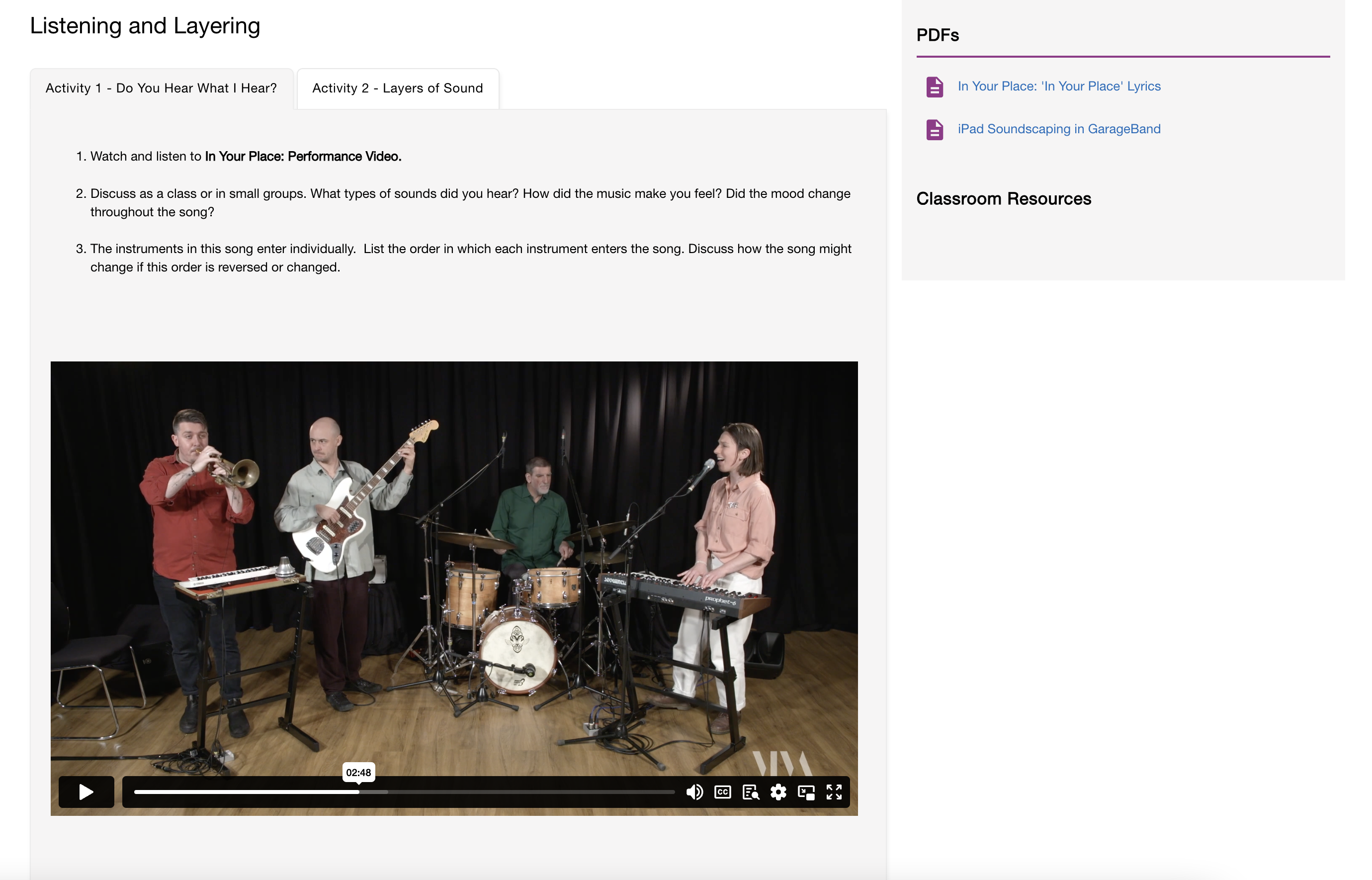Toggle closed captions on the video

pos(722,791)
